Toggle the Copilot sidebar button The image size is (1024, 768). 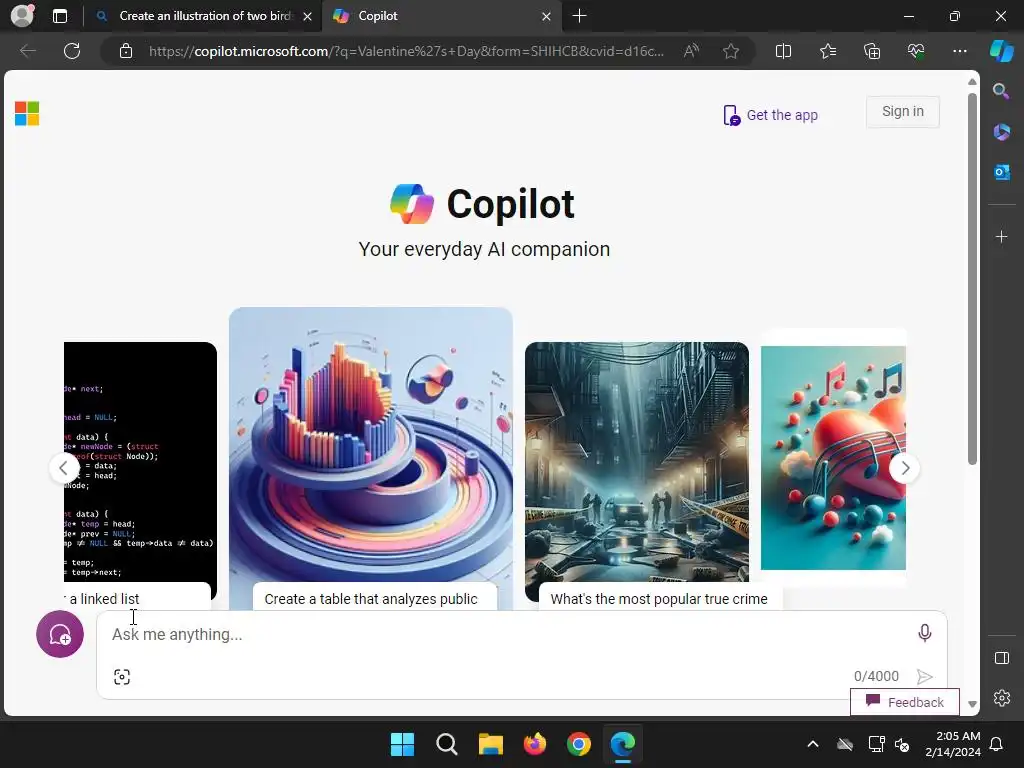[x=1002, y=50]
